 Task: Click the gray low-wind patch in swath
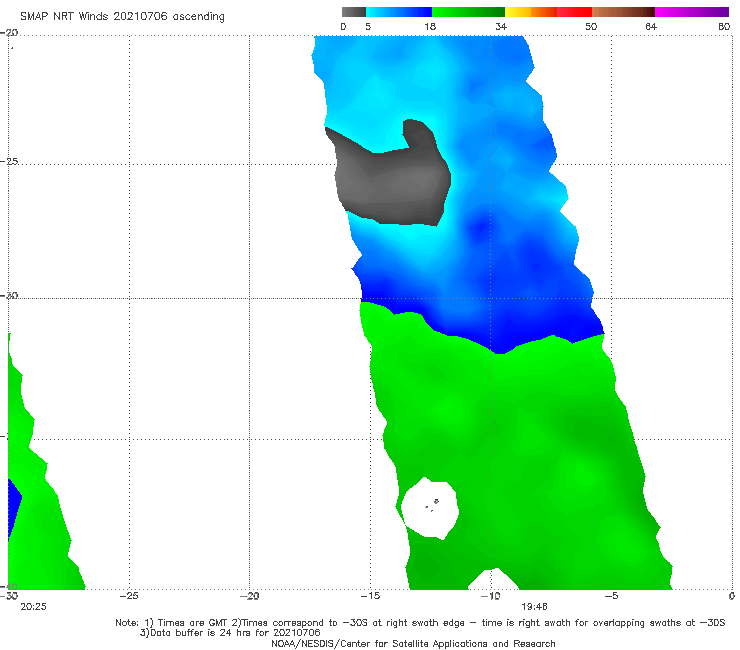point(392,179)
